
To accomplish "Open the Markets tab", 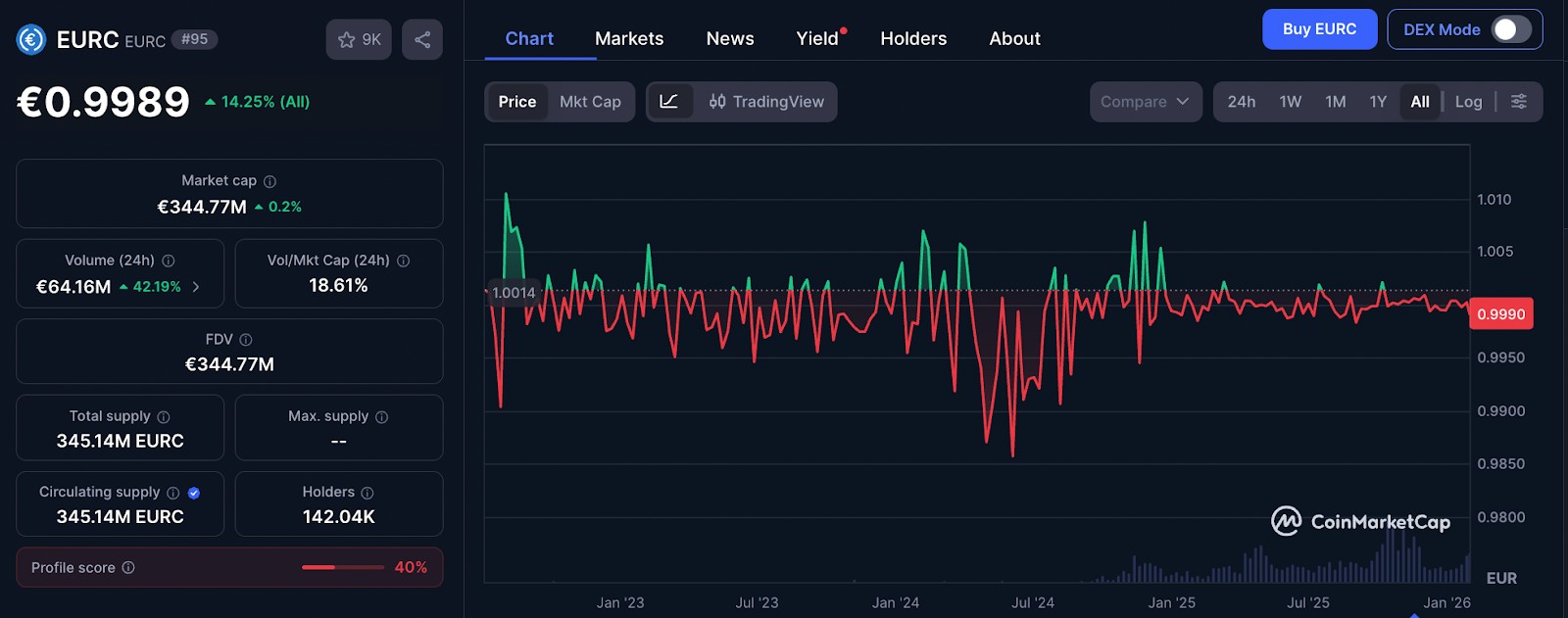I will click(629, 39).
